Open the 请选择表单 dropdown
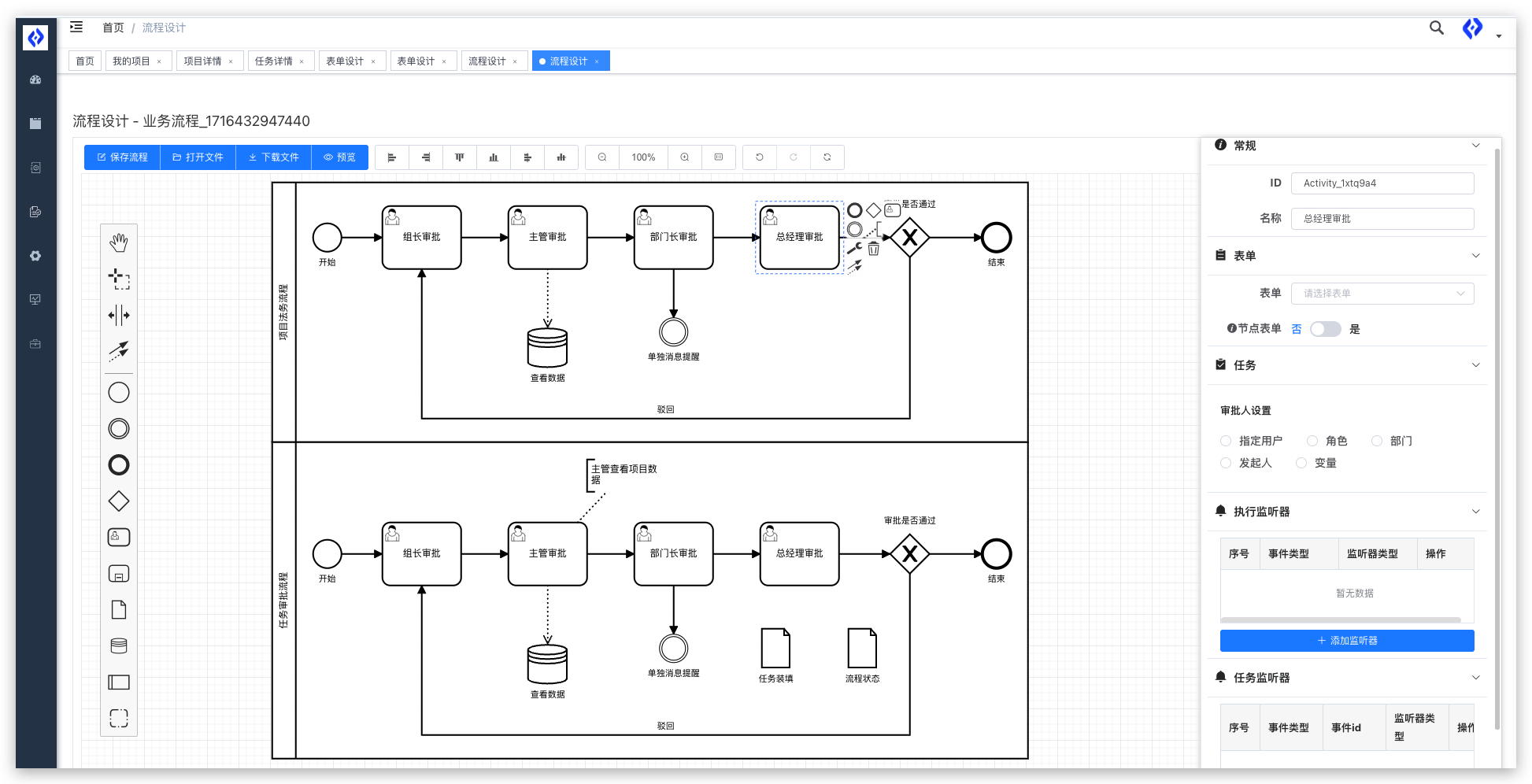Screen dimensions: 1532x784 [1382, 294]
